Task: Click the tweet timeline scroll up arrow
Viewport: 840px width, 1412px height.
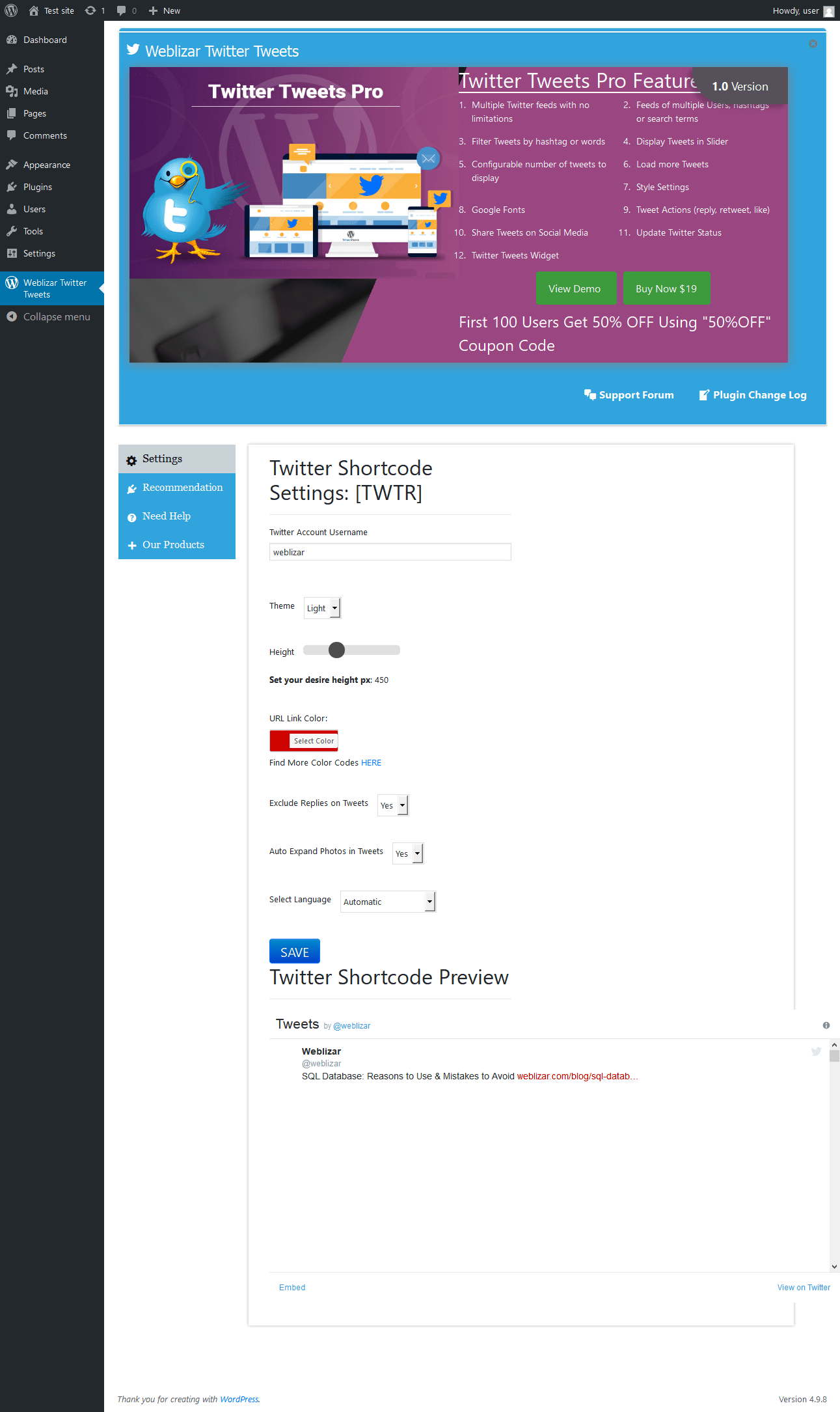Action: tap(834, 1045)
